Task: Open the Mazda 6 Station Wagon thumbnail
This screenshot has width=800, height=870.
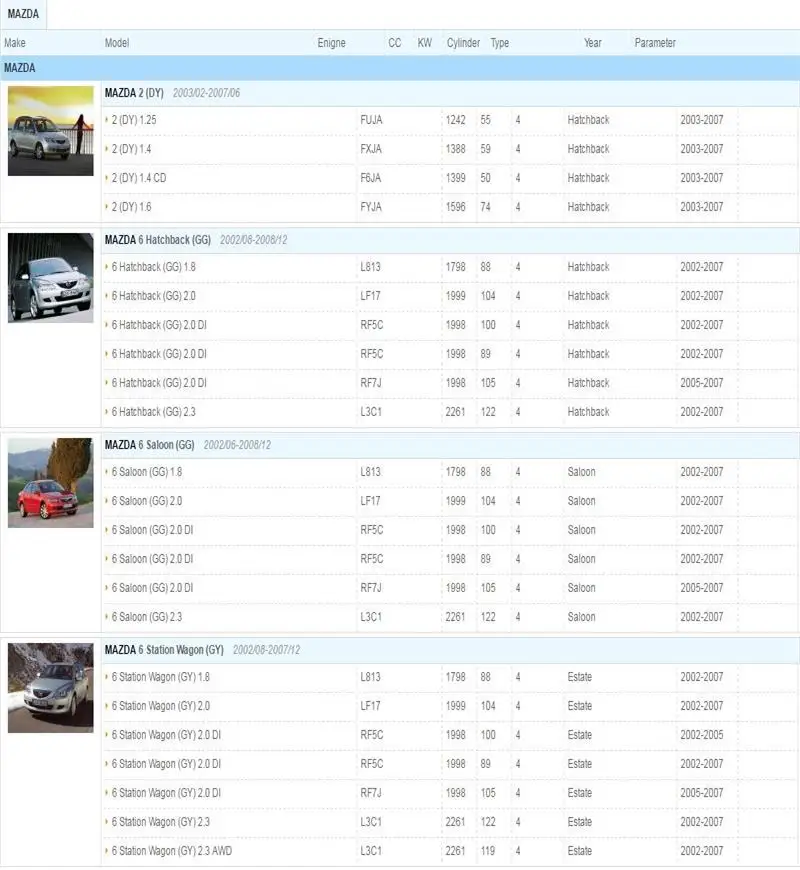Action: pos(50,687)
